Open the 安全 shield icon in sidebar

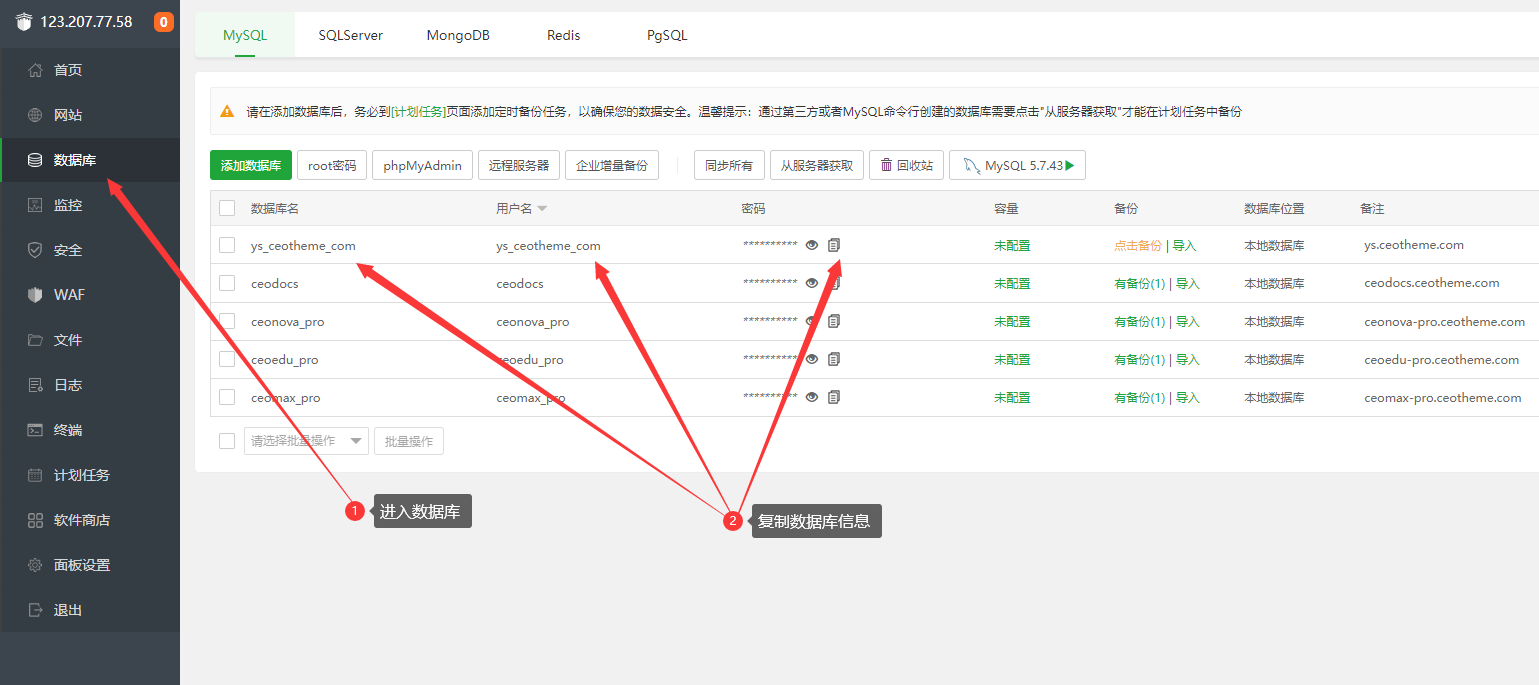(36, 250)
